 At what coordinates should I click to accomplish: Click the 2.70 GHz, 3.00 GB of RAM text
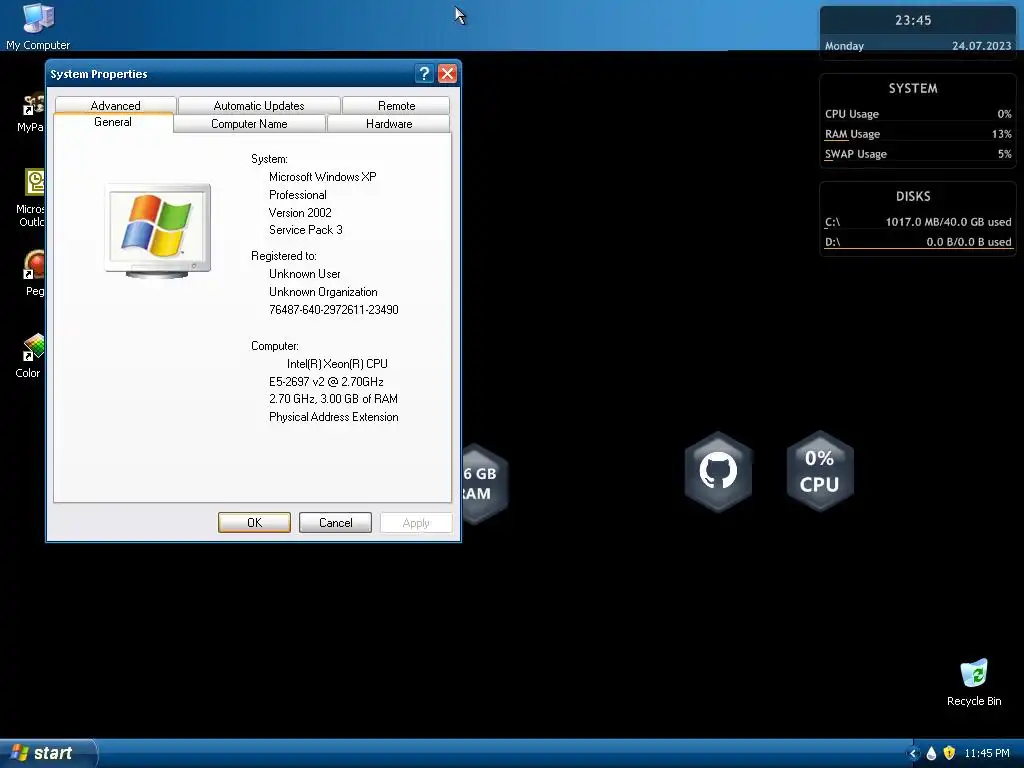pos(333,399)
